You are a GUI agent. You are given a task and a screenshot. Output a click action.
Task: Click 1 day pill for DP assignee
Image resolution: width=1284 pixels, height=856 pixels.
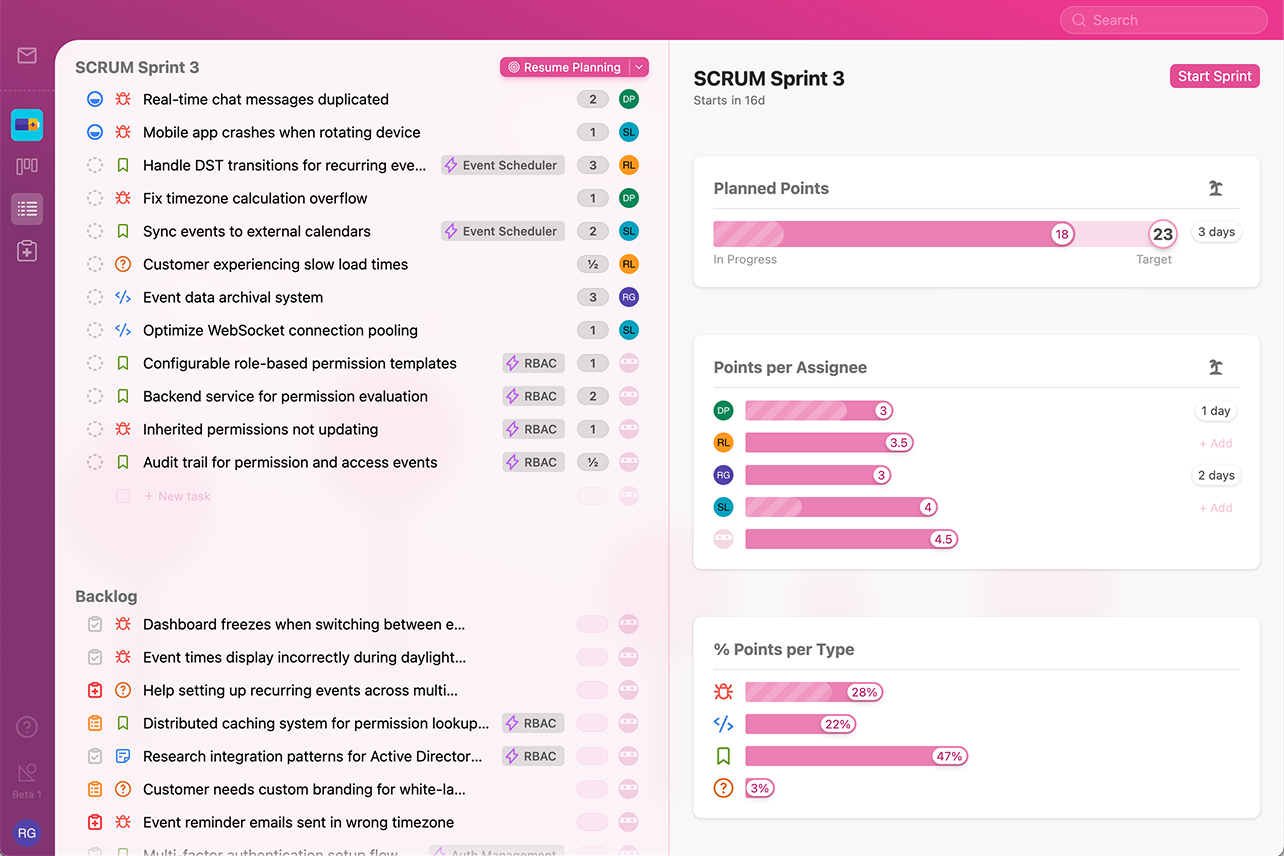1216,411
